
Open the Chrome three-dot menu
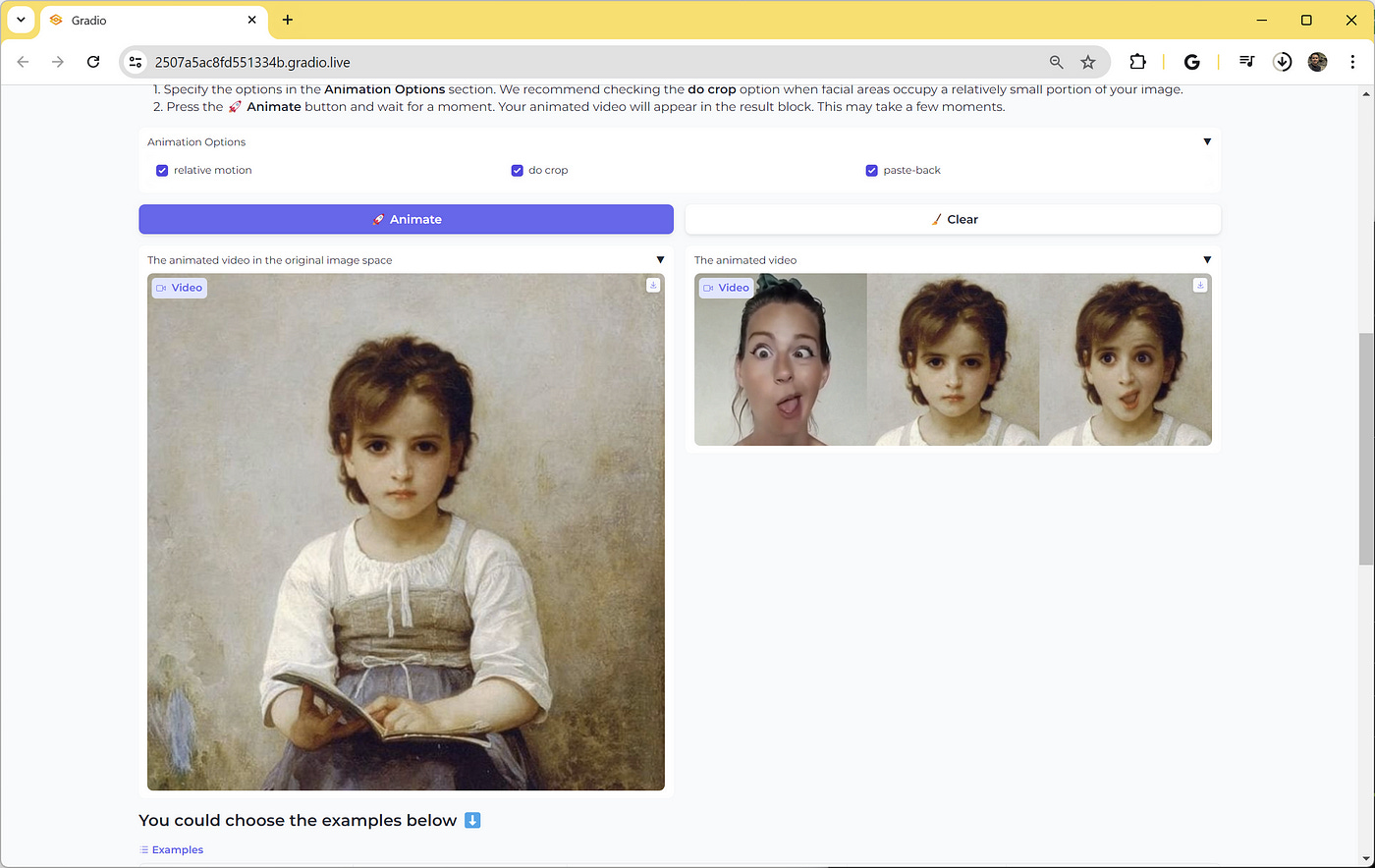(1352, 61)
